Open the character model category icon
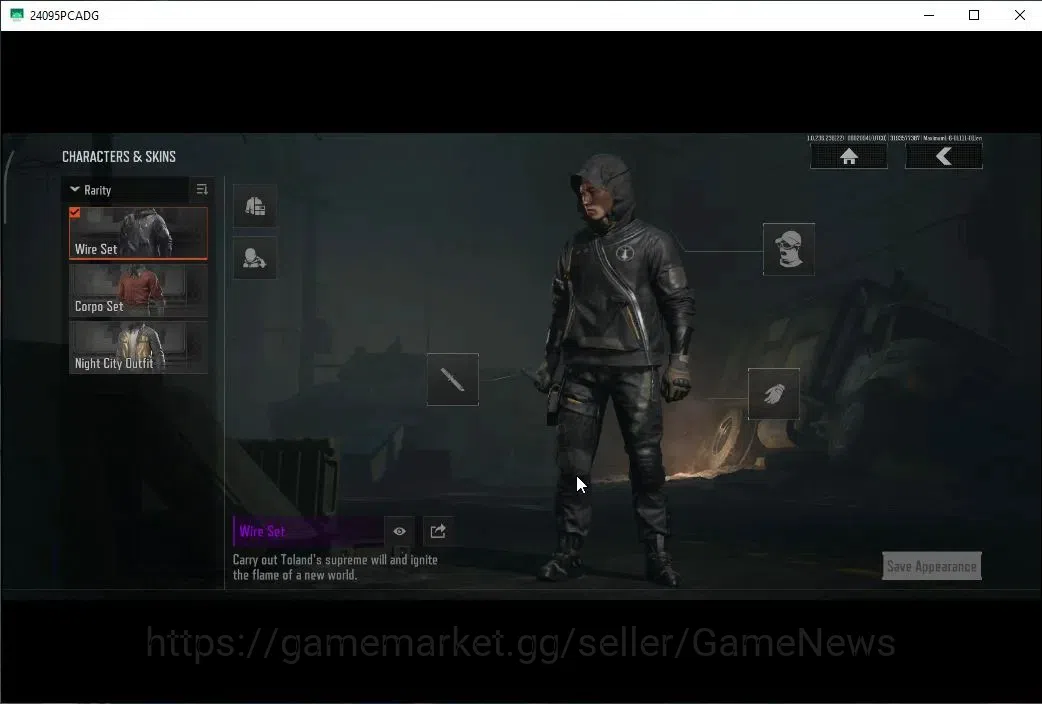Image resolution: width=1042 pixels, height=704 pixels. pyautogui.click(x=255, y=258)
